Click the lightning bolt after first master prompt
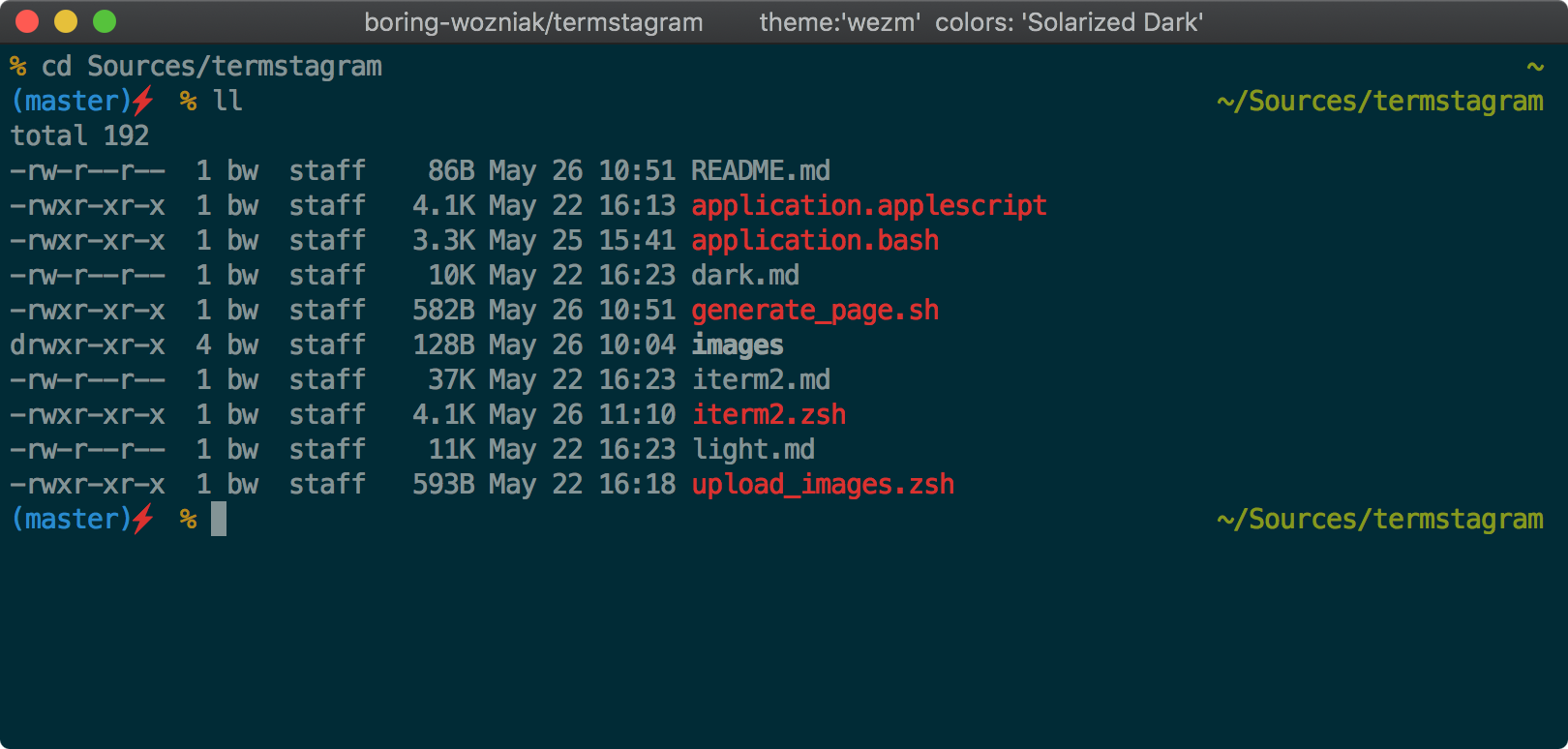The image size is (1568, 749). click(x=143, y=101)
